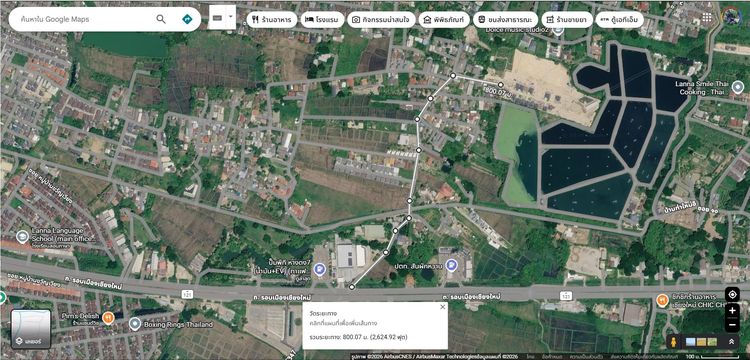750x360 pixels.
Task: Click the Pim's Delish restaurant pin
Action: pos(109,317)
